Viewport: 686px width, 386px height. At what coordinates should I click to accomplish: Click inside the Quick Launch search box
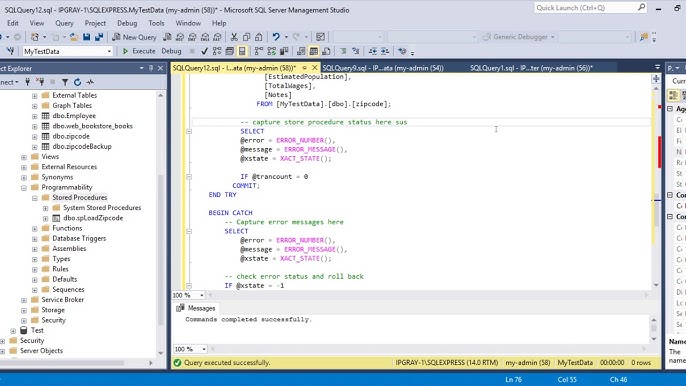[x=585, y=7]
